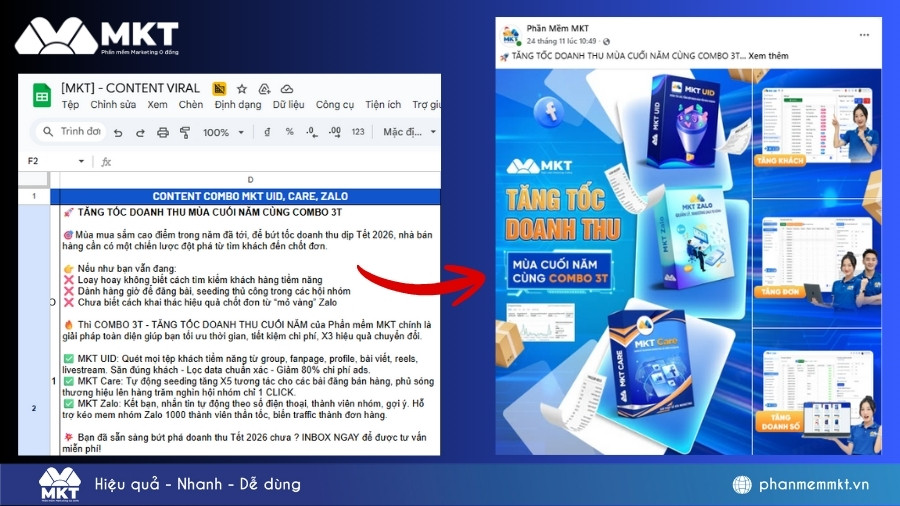Click the public audience globe icon
900x506 pixels.
point(606,41)
